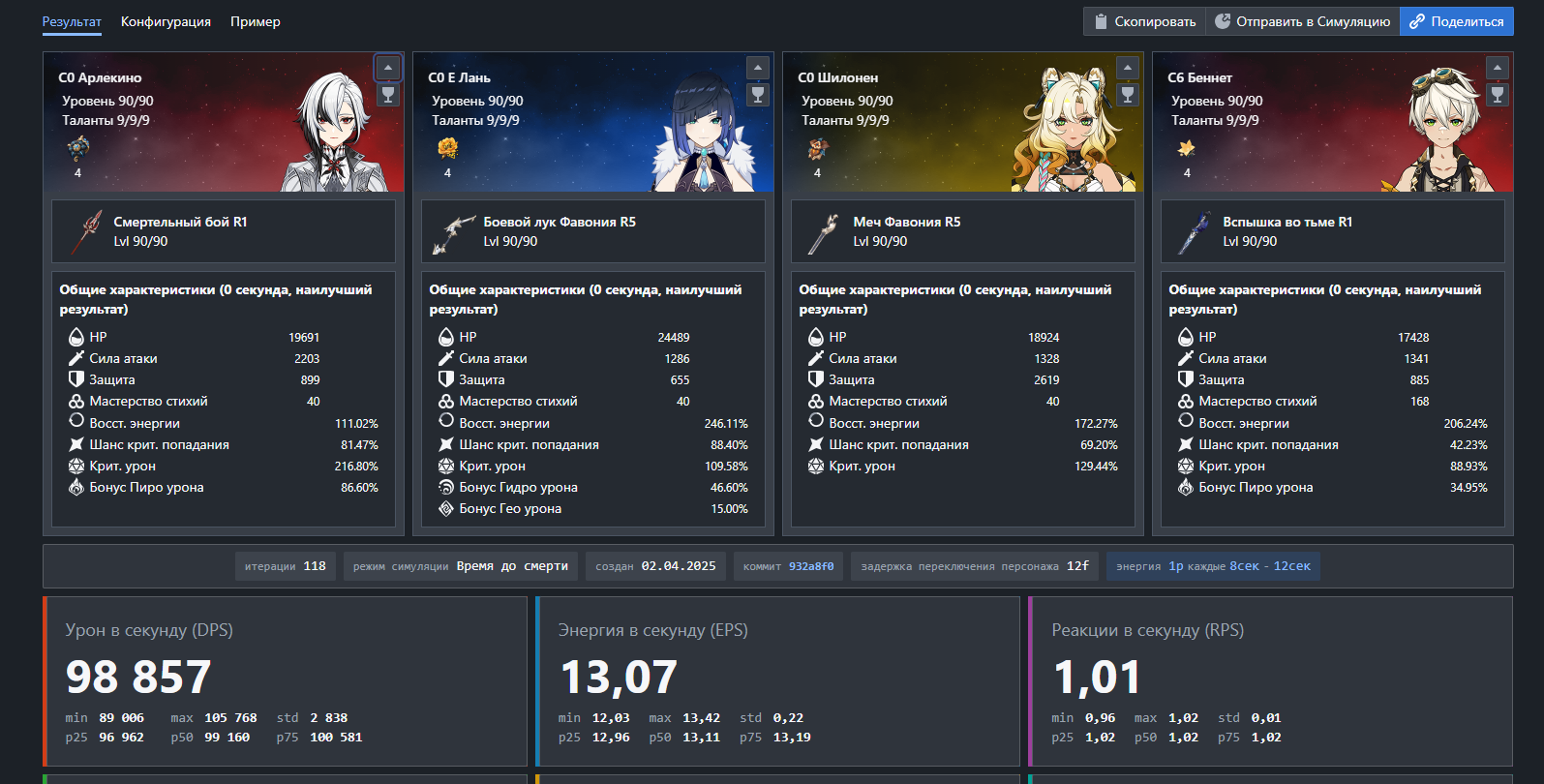Open the Пример tab

[x=256, y=21]
